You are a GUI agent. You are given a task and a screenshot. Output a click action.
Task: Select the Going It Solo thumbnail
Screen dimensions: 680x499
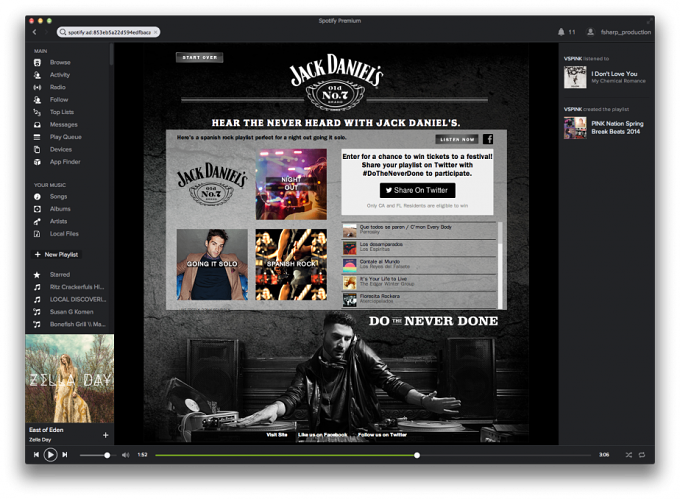(x=212, y=264)
